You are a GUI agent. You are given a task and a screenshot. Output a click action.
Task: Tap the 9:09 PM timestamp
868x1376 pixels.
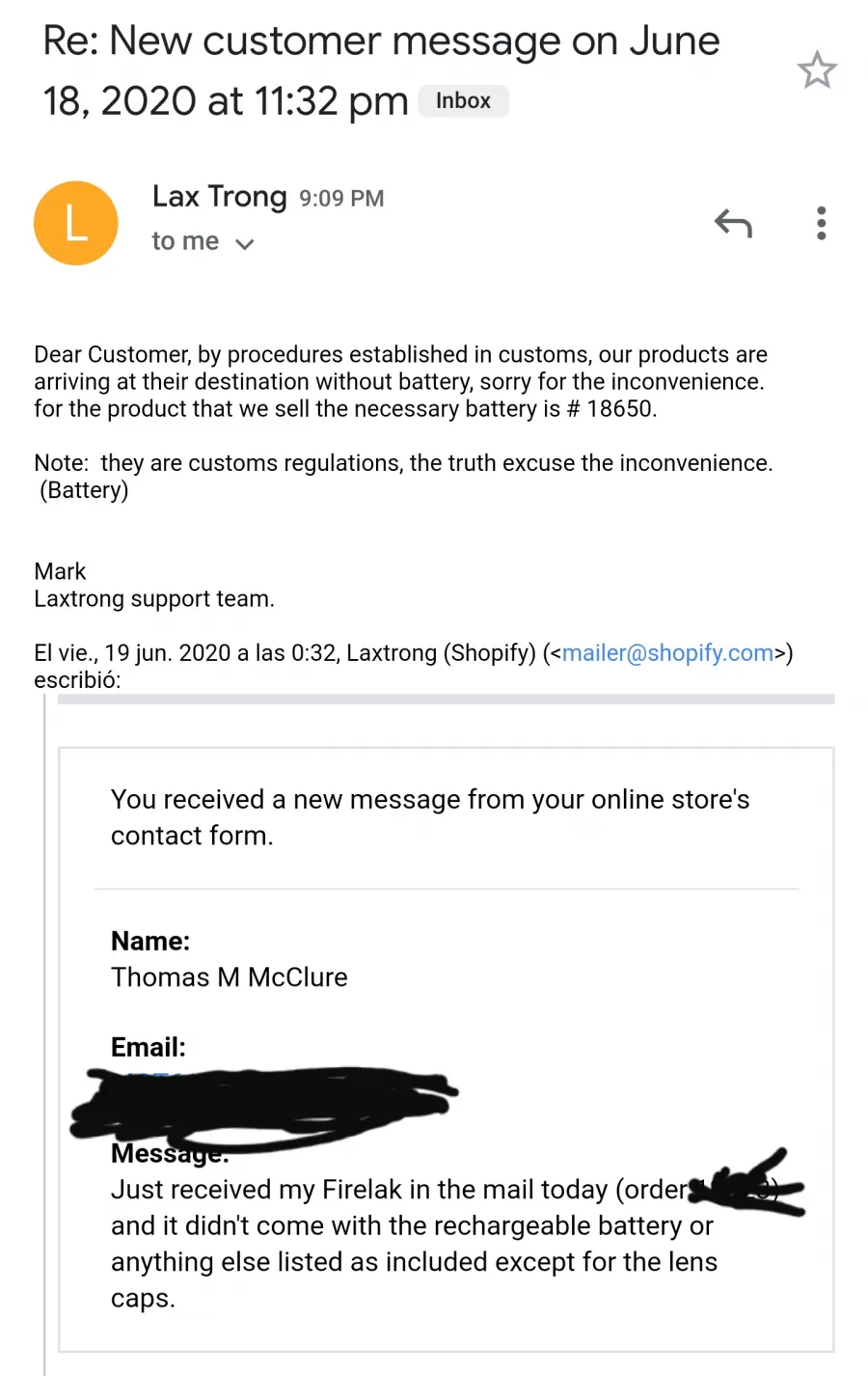point(341,199)
